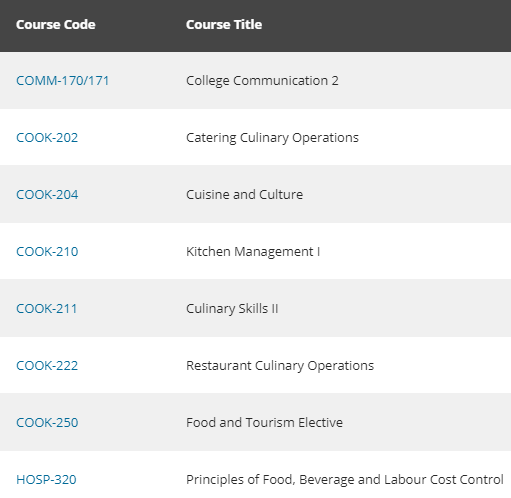Select the Restaurant Culinary Operations title
This screenshot has height=498, width=511.
click(280, 366)
